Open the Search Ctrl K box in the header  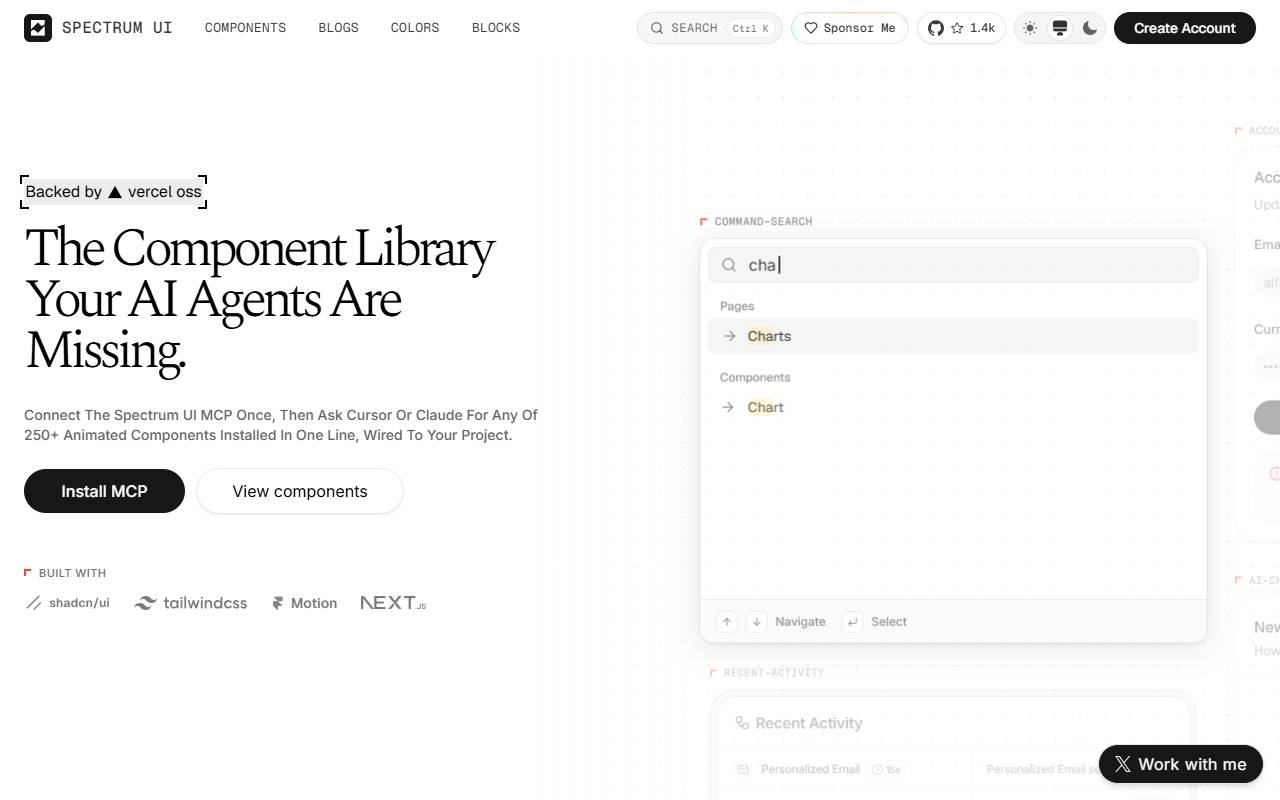point(710,28)
